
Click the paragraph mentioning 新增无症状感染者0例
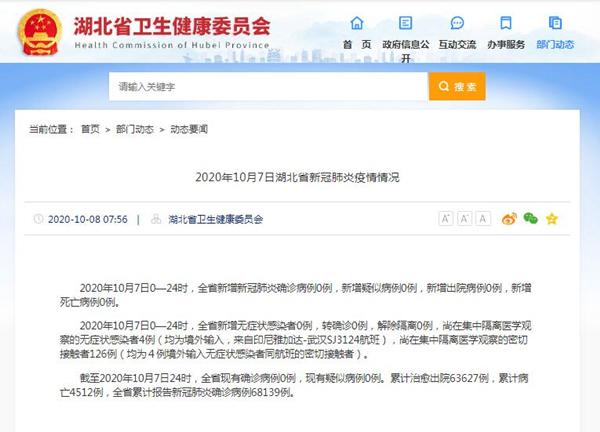(295, 340)
